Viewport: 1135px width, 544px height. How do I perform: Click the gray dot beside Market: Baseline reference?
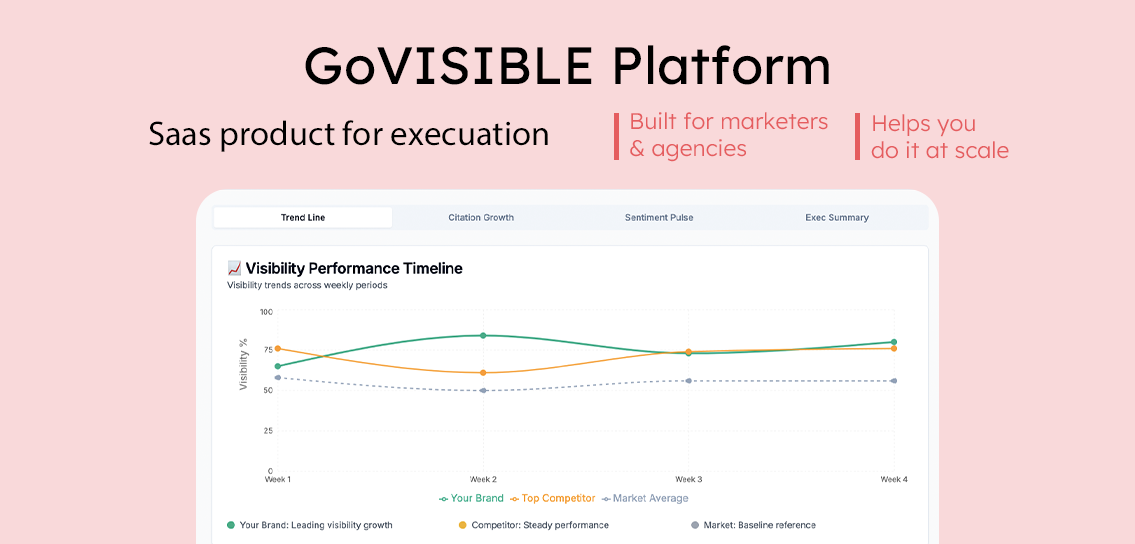click(695, 525)
